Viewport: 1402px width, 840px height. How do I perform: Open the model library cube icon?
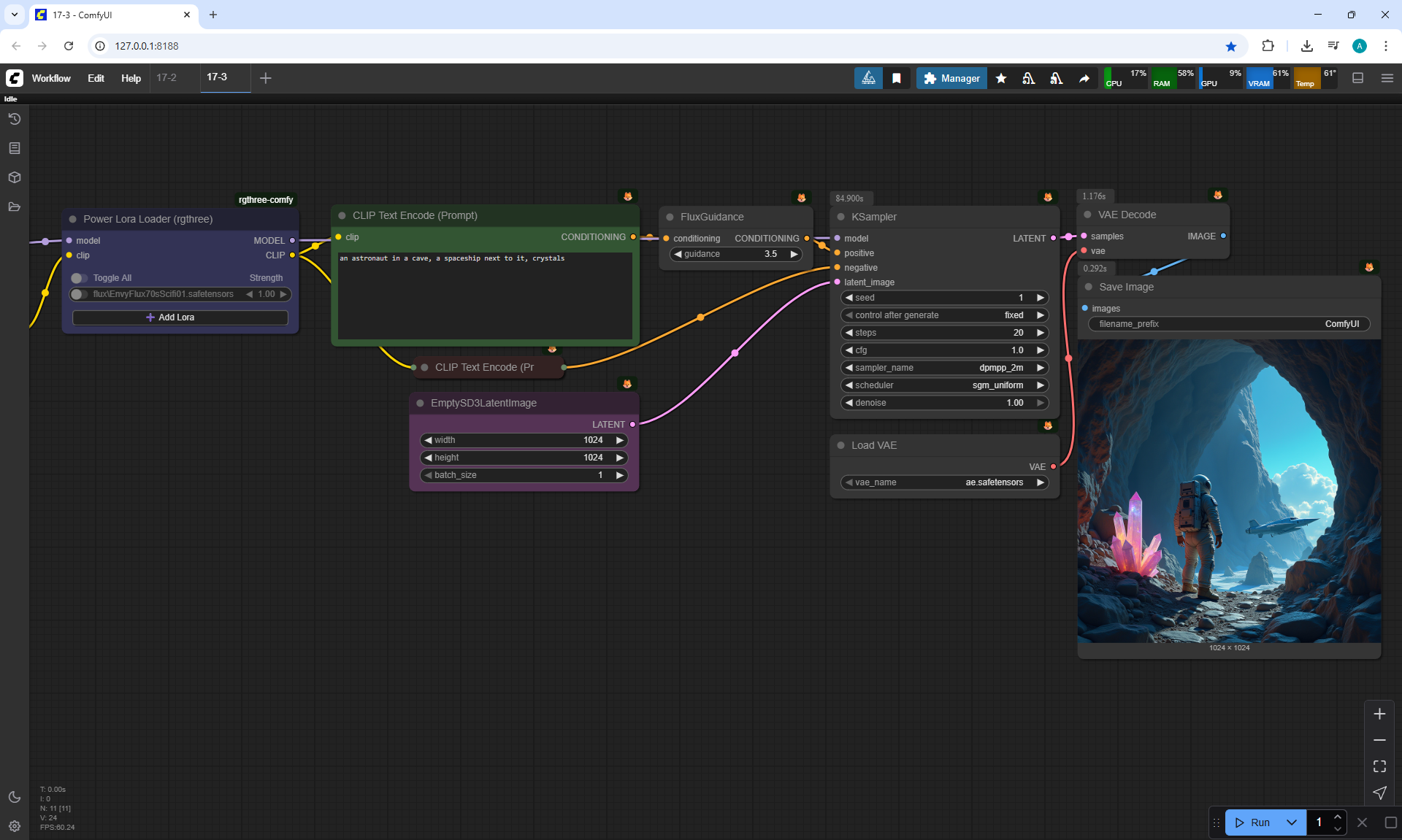coord(14,177)
